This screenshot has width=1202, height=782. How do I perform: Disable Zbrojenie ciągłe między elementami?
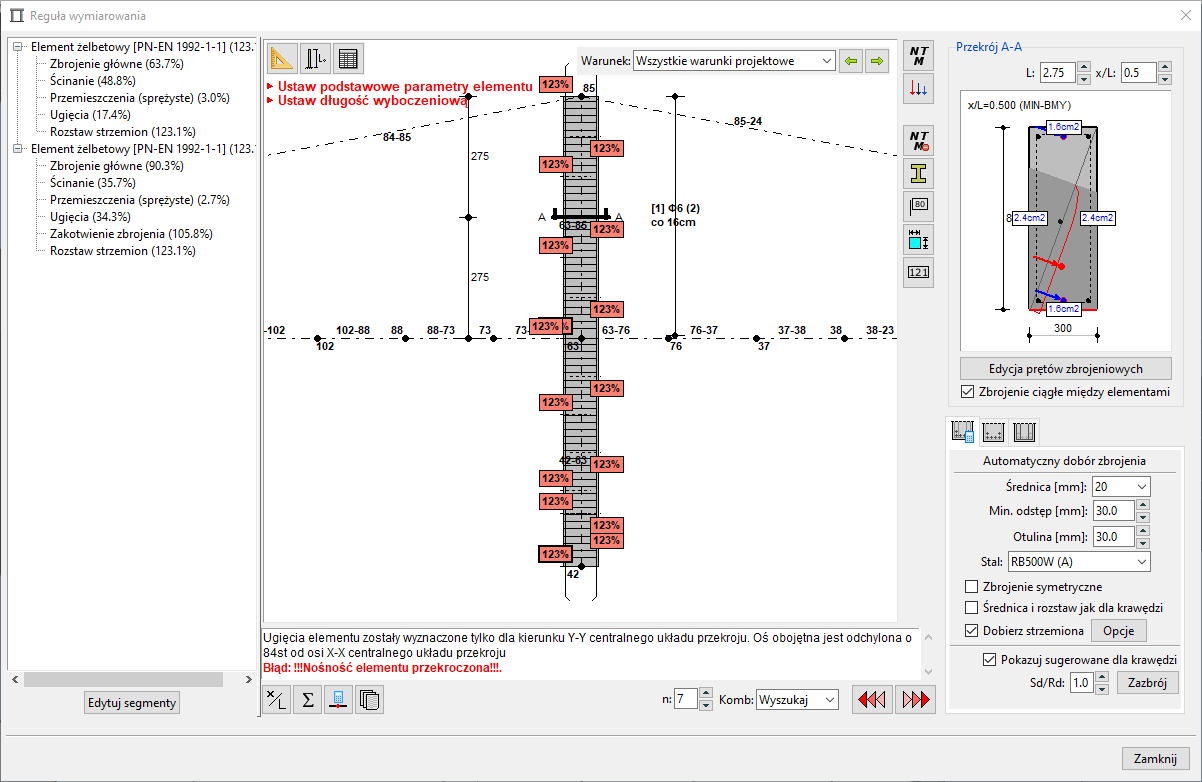(x=967, y=392)
